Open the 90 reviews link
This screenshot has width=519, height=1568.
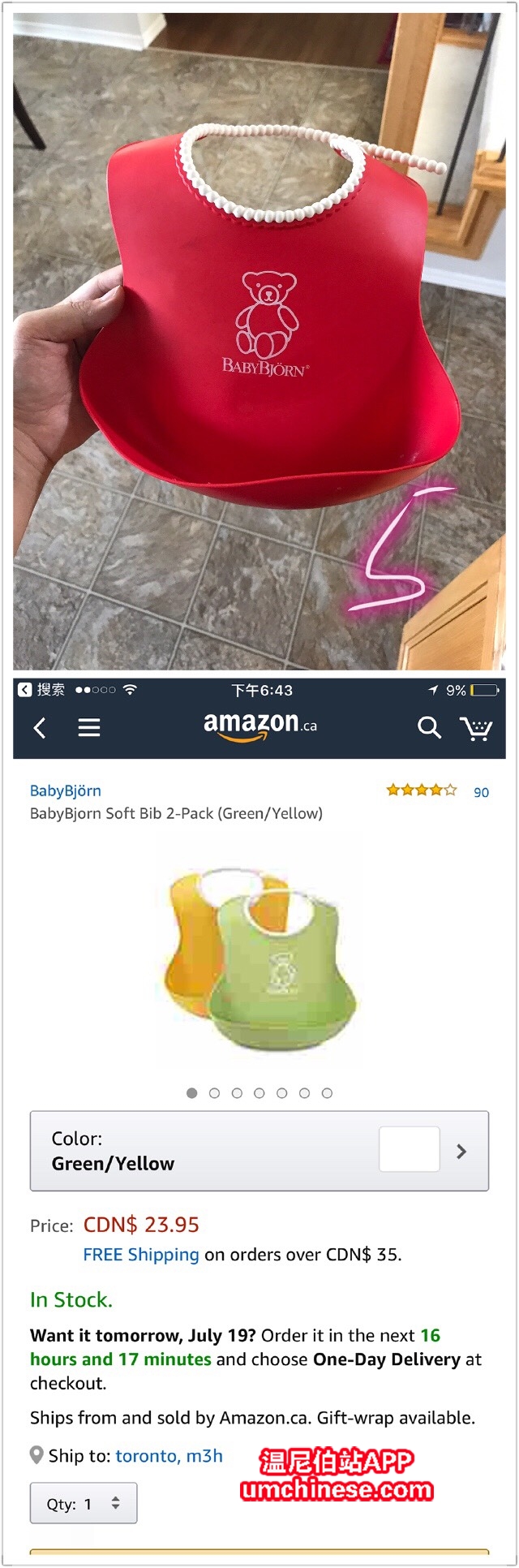[481, 792]
